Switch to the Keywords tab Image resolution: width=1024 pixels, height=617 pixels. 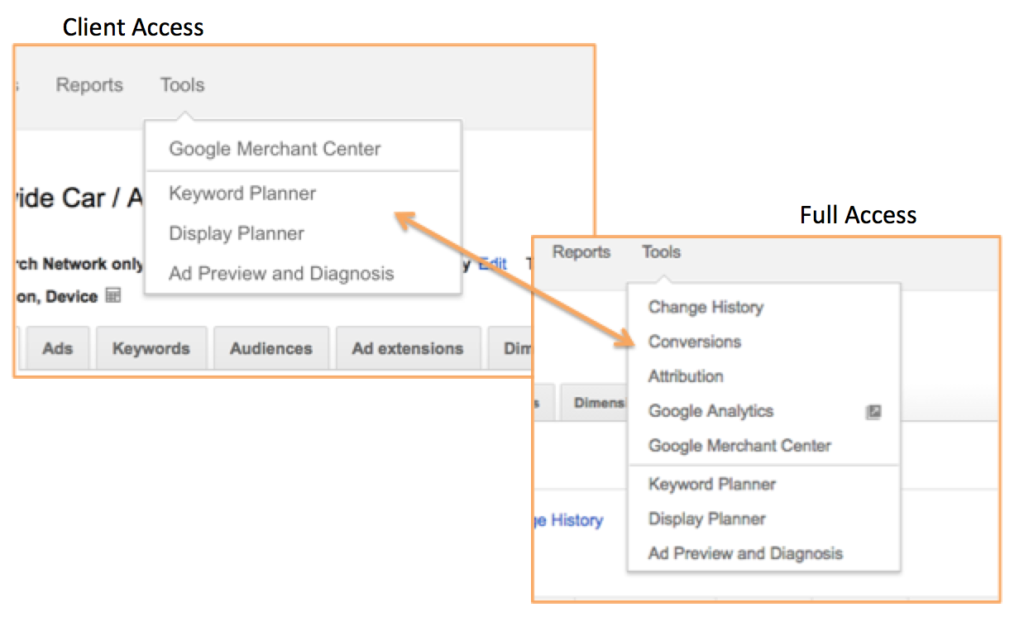pos(152,349)
